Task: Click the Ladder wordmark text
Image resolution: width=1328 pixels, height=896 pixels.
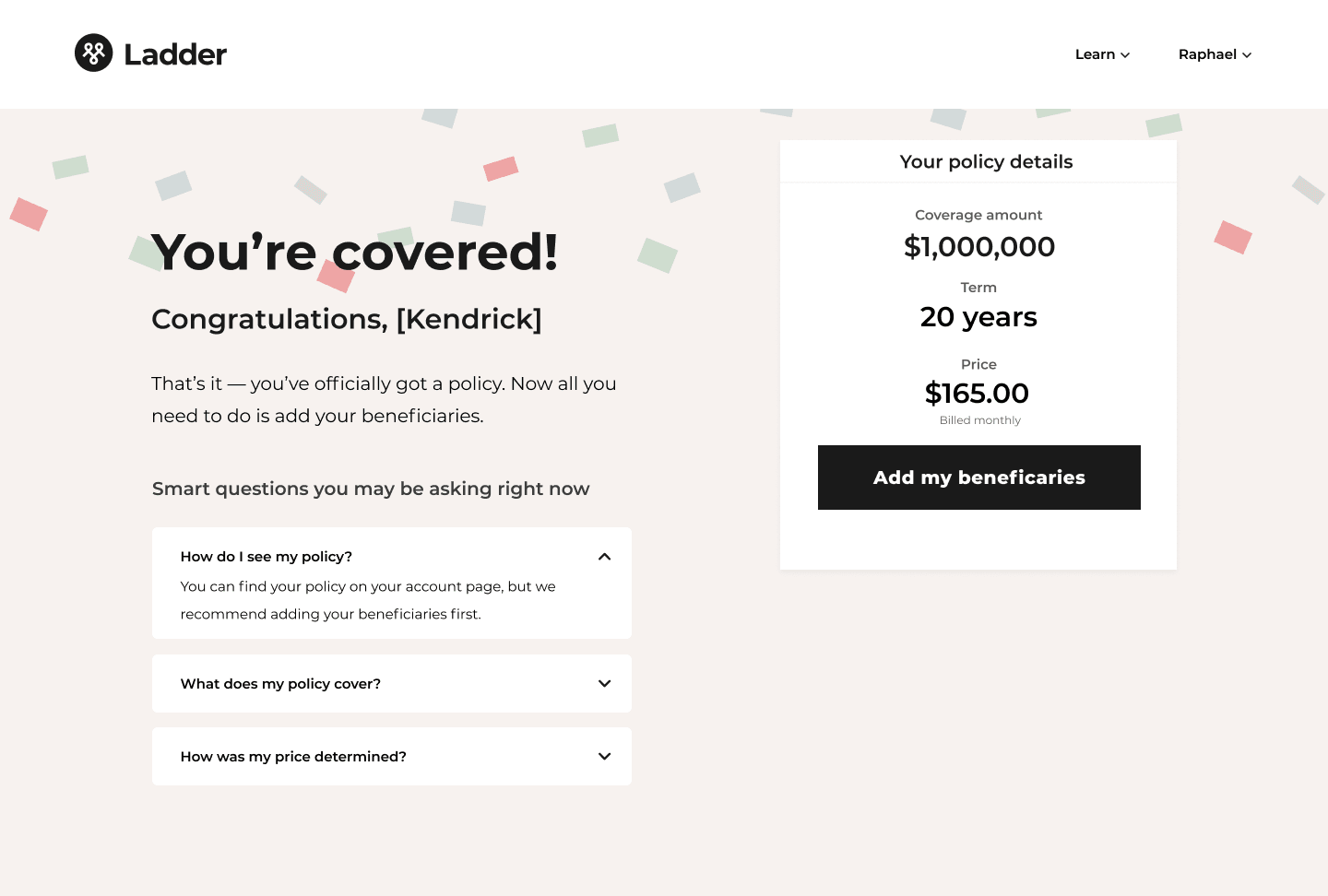Action: click(175, 54)
